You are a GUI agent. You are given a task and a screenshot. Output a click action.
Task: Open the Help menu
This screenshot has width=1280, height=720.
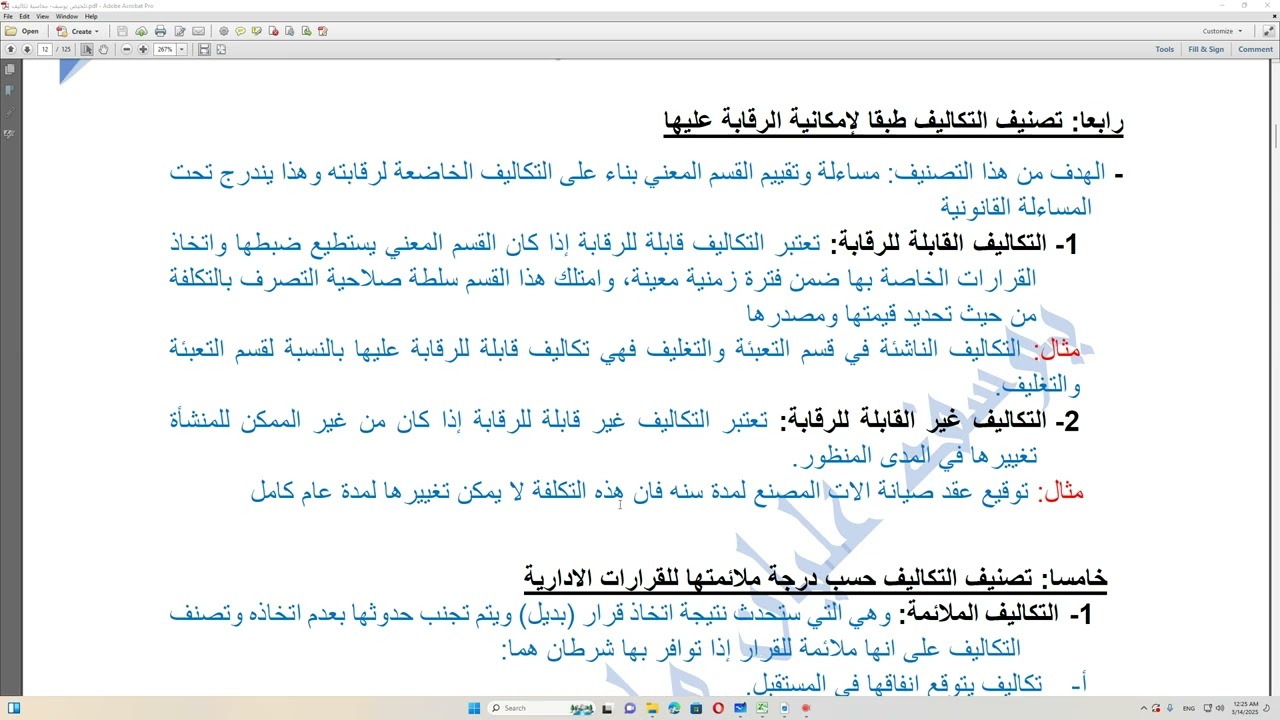click(x=91, y=16)
